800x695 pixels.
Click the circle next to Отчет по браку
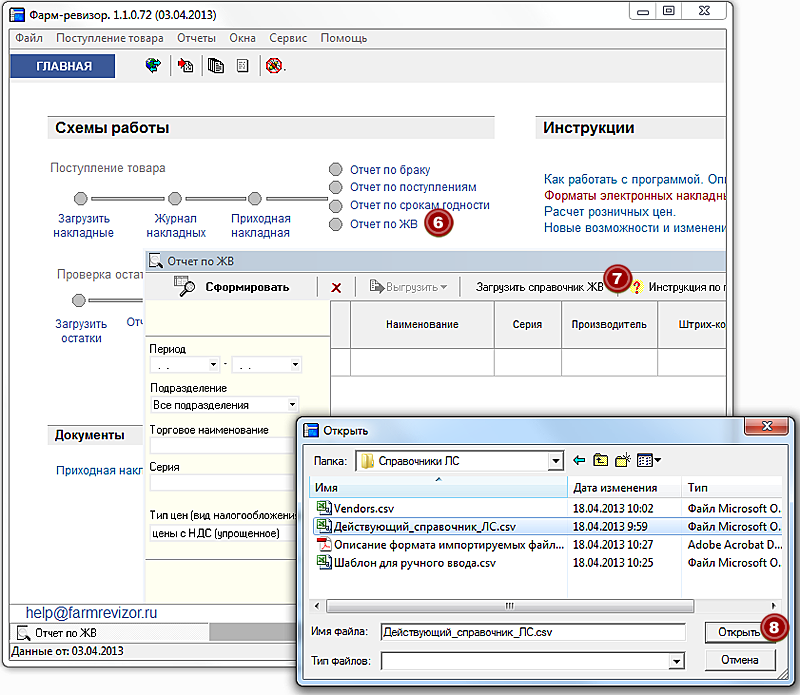(x=335, y=169)
